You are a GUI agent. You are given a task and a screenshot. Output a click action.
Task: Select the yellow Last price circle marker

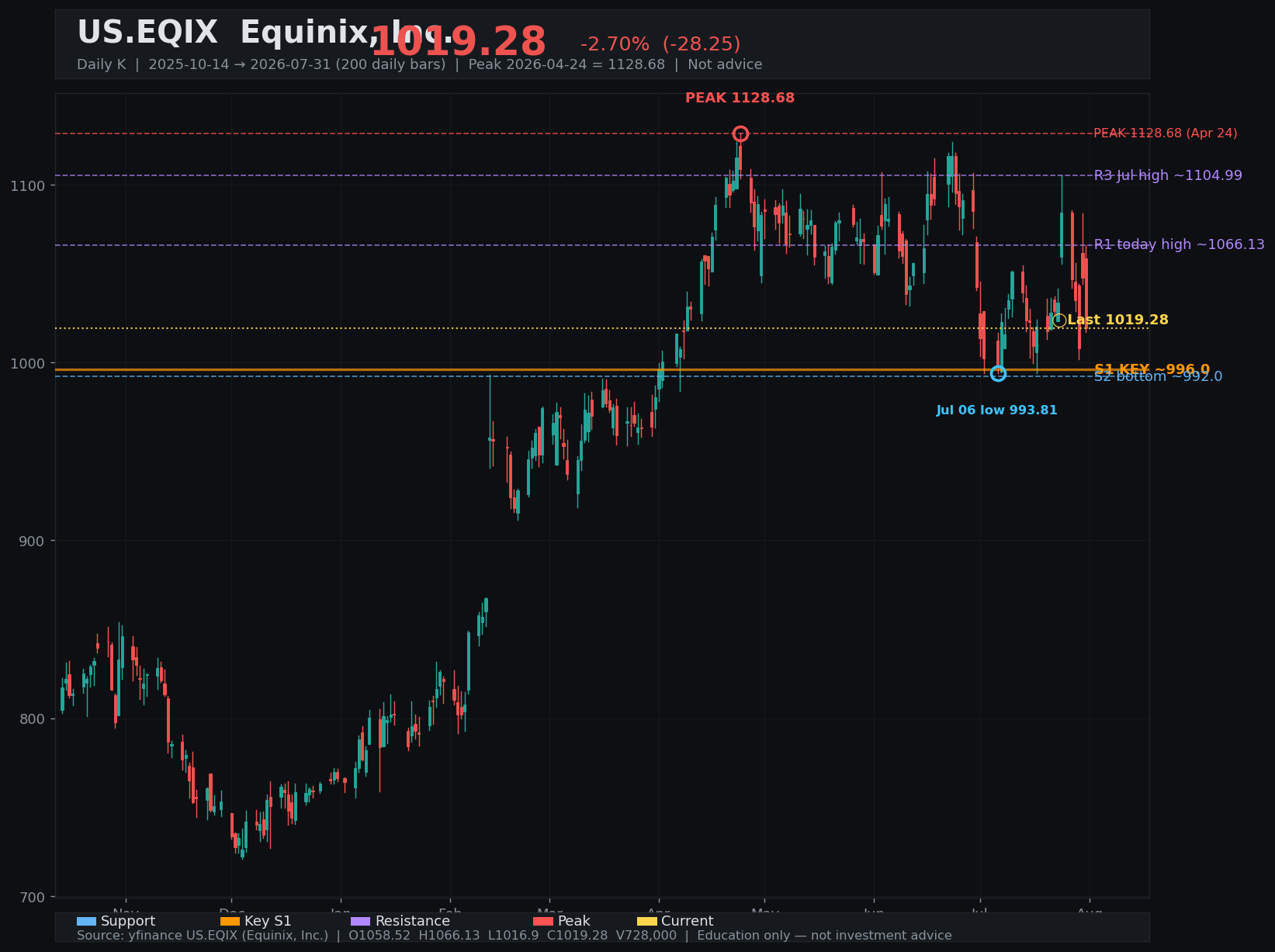[x=1059, y=320]
